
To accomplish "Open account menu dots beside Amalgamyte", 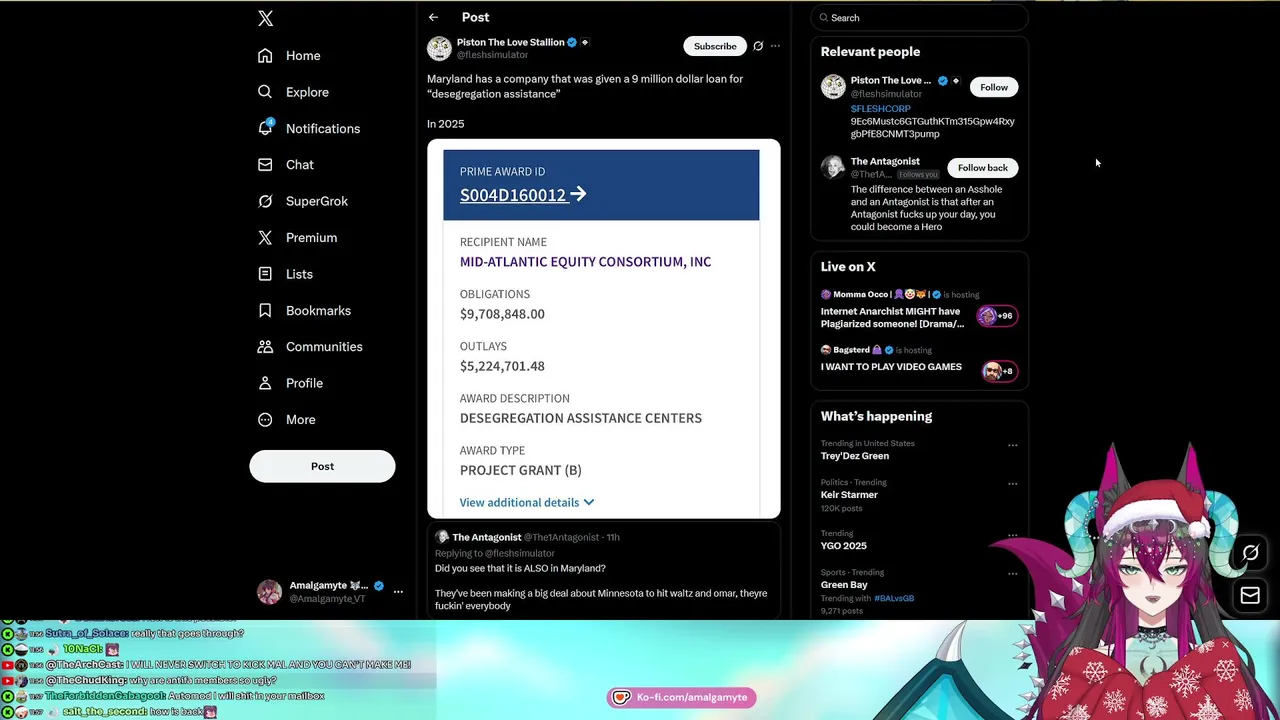I will click(398, 592).
